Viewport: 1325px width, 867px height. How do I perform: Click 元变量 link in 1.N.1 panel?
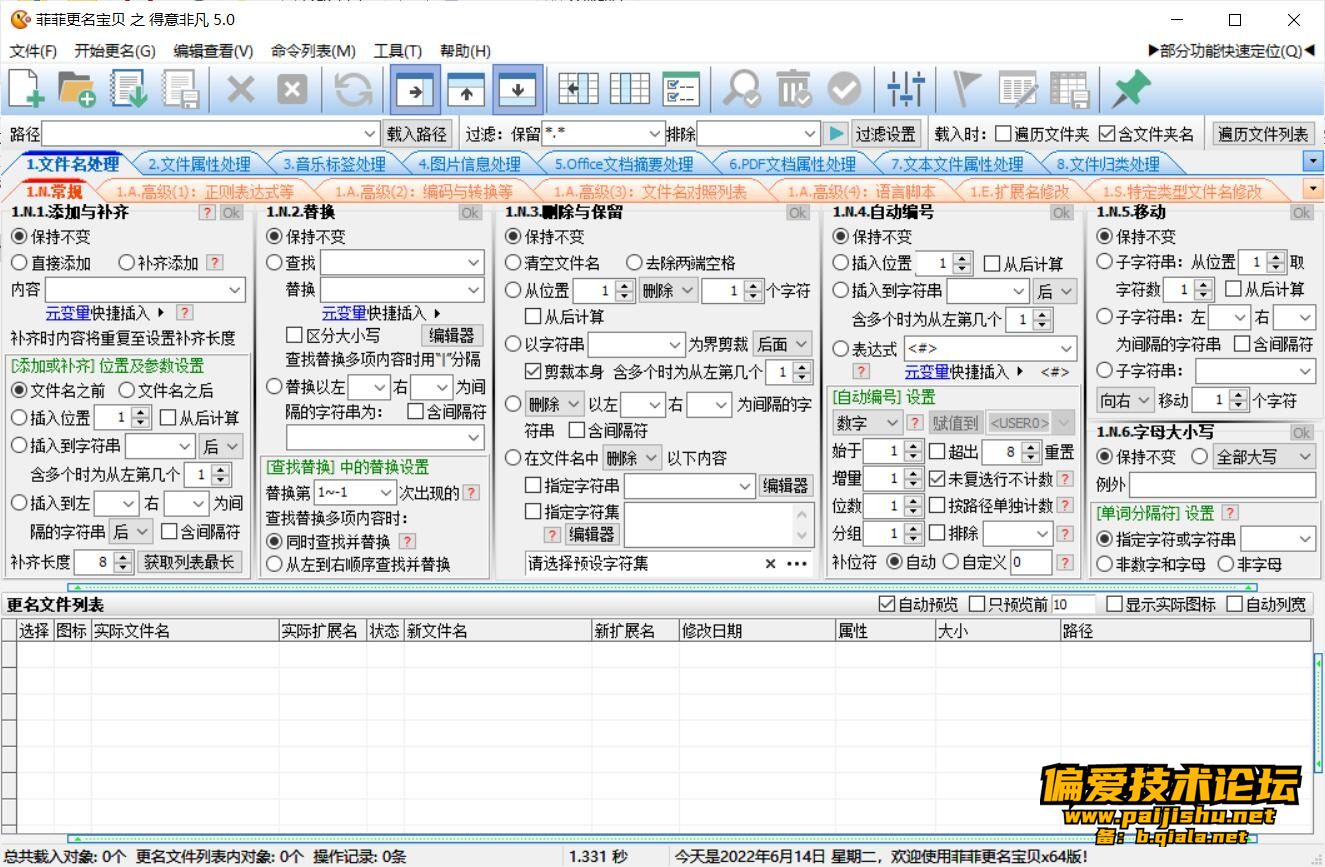click(x=67, y=313)
